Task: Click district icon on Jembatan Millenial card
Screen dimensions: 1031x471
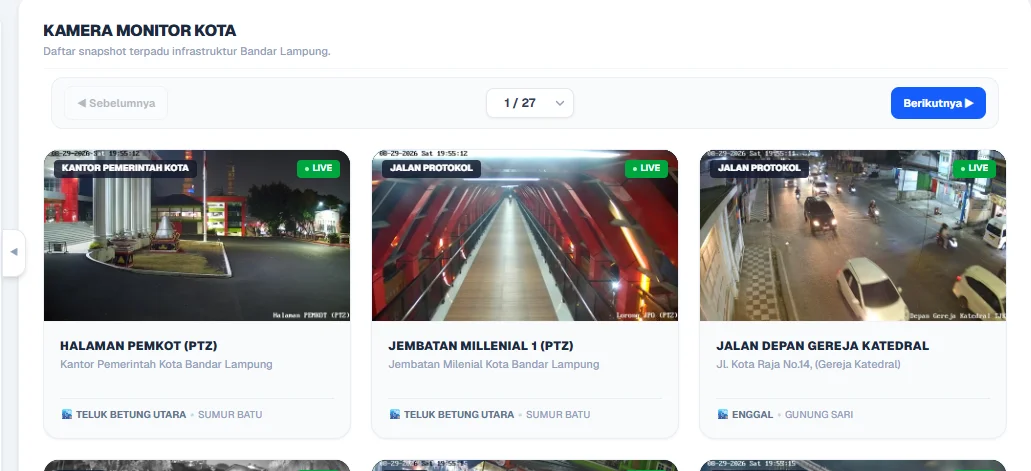Action: point(395,414)
